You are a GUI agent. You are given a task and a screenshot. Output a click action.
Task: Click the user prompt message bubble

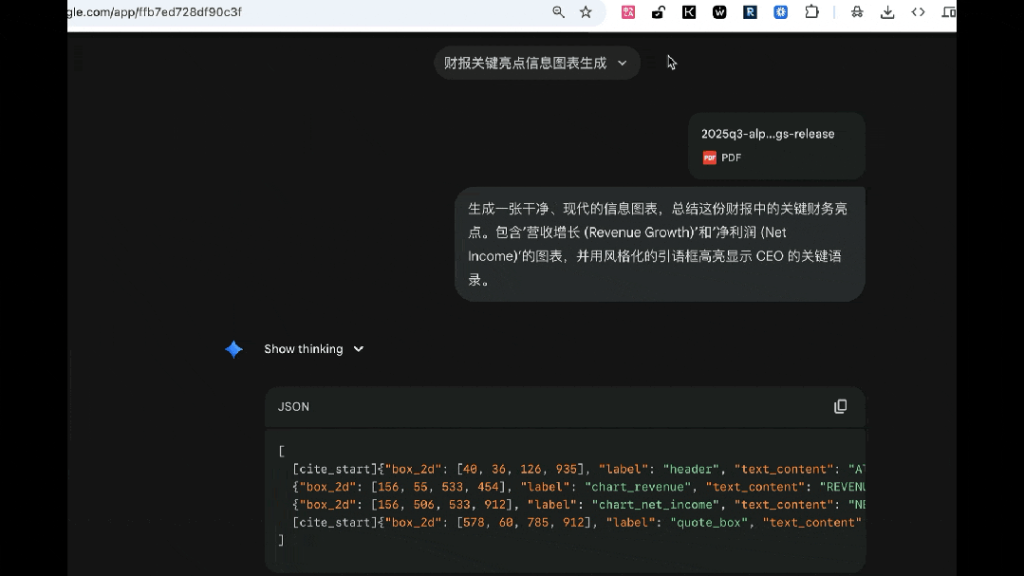659,244
